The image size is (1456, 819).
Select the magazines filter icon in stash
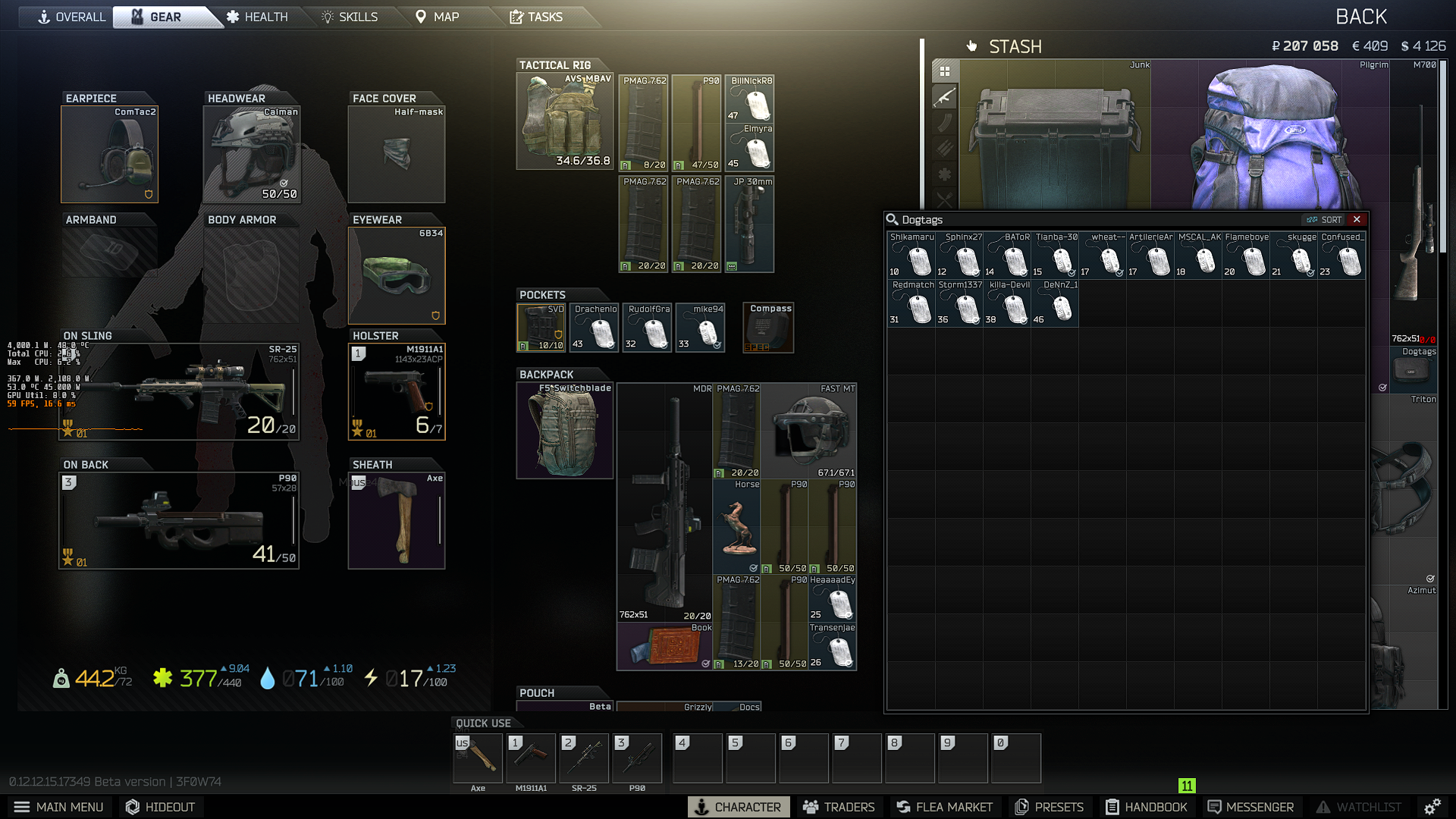[x=945, y=123]
